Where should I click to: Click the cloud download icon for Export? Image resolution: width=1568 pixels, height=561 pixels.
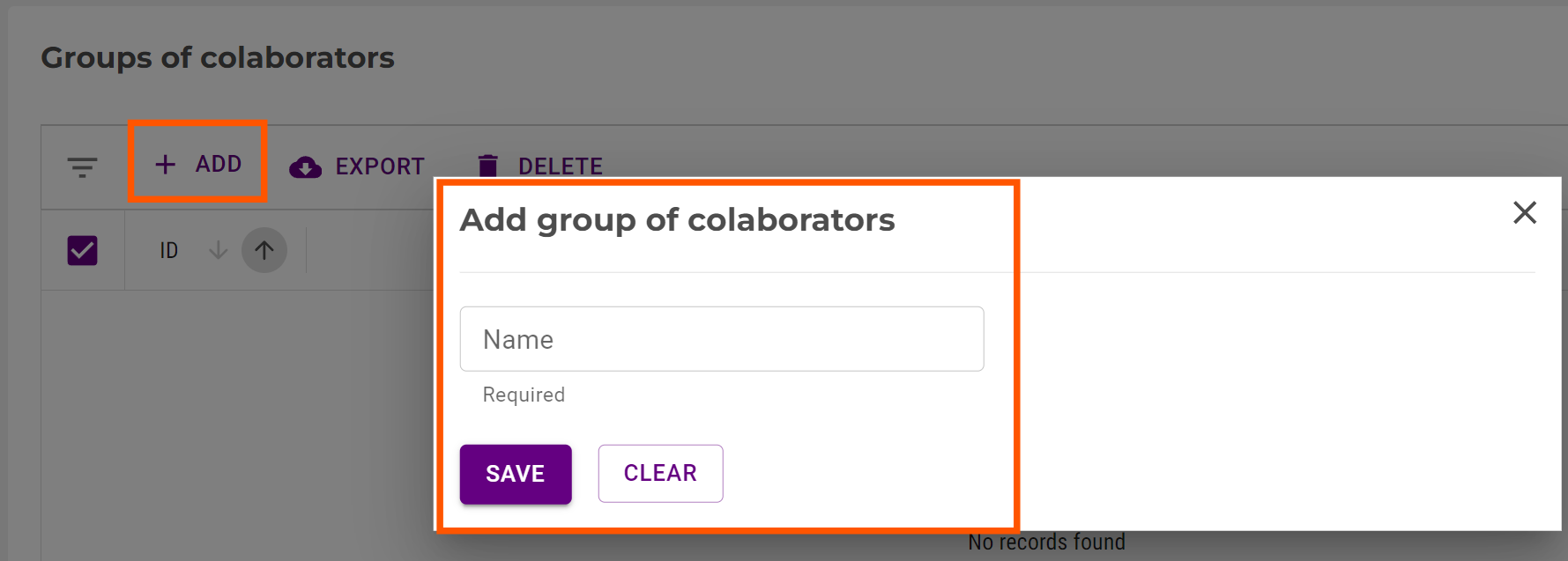[x=305, y=166]
